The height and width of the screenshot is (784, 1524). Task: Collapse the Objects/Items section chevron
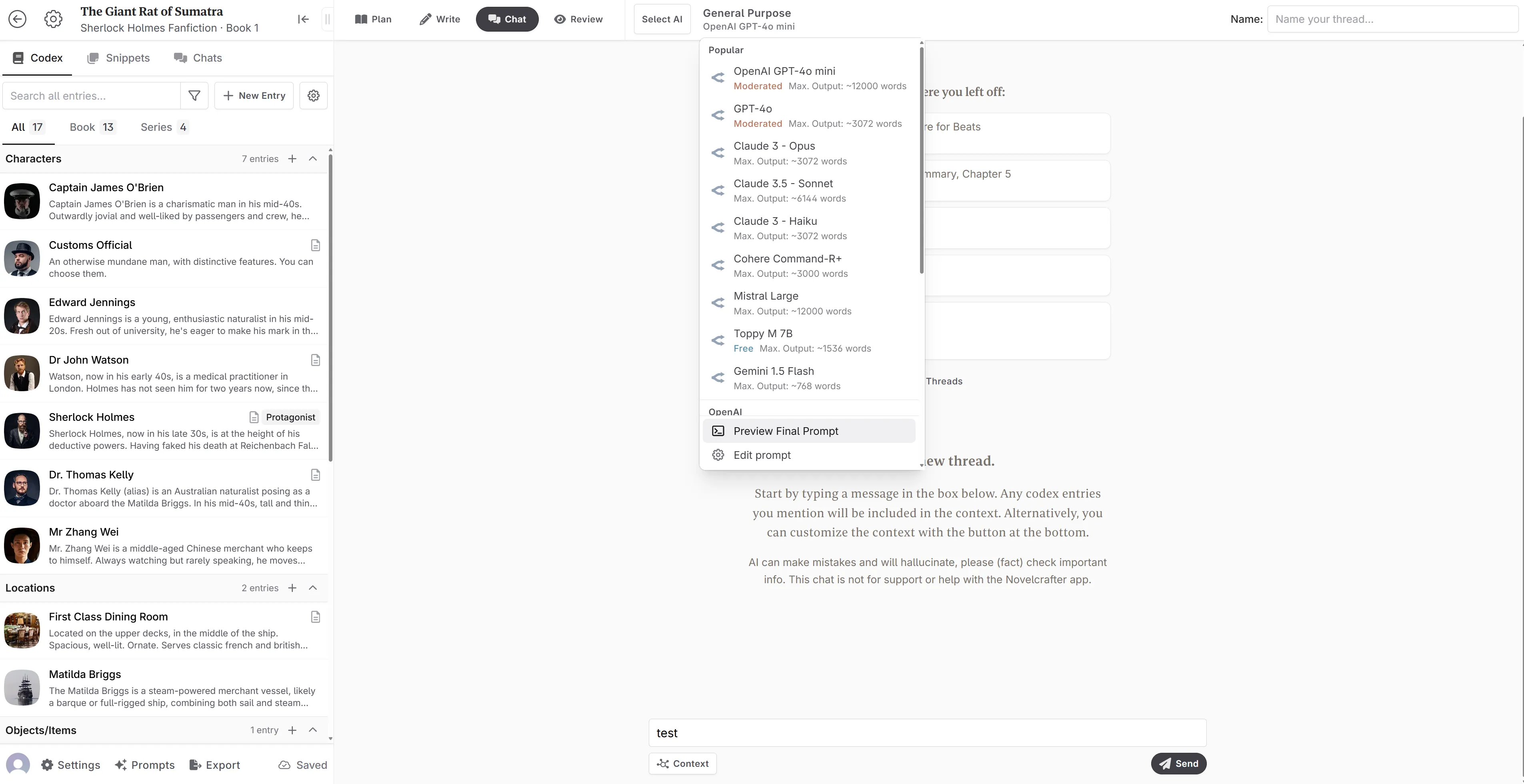pos(313,730)
